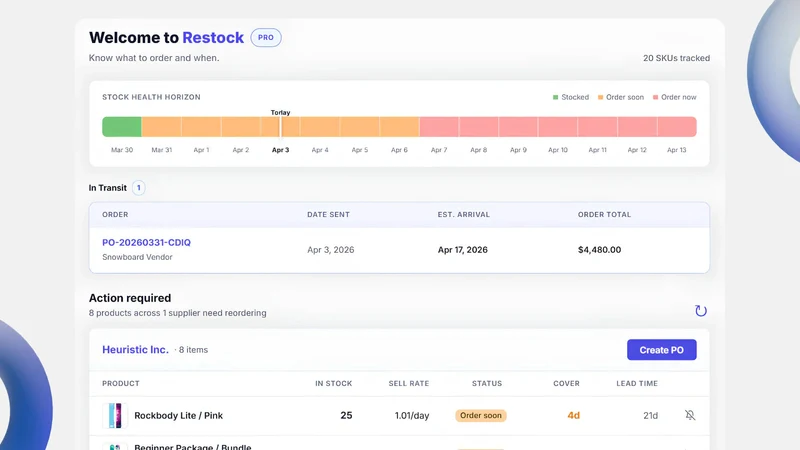The height and width of the screenshot is (450, 800).
Task: Click the 20 SKUs tracked text
Action: (676, 58)
